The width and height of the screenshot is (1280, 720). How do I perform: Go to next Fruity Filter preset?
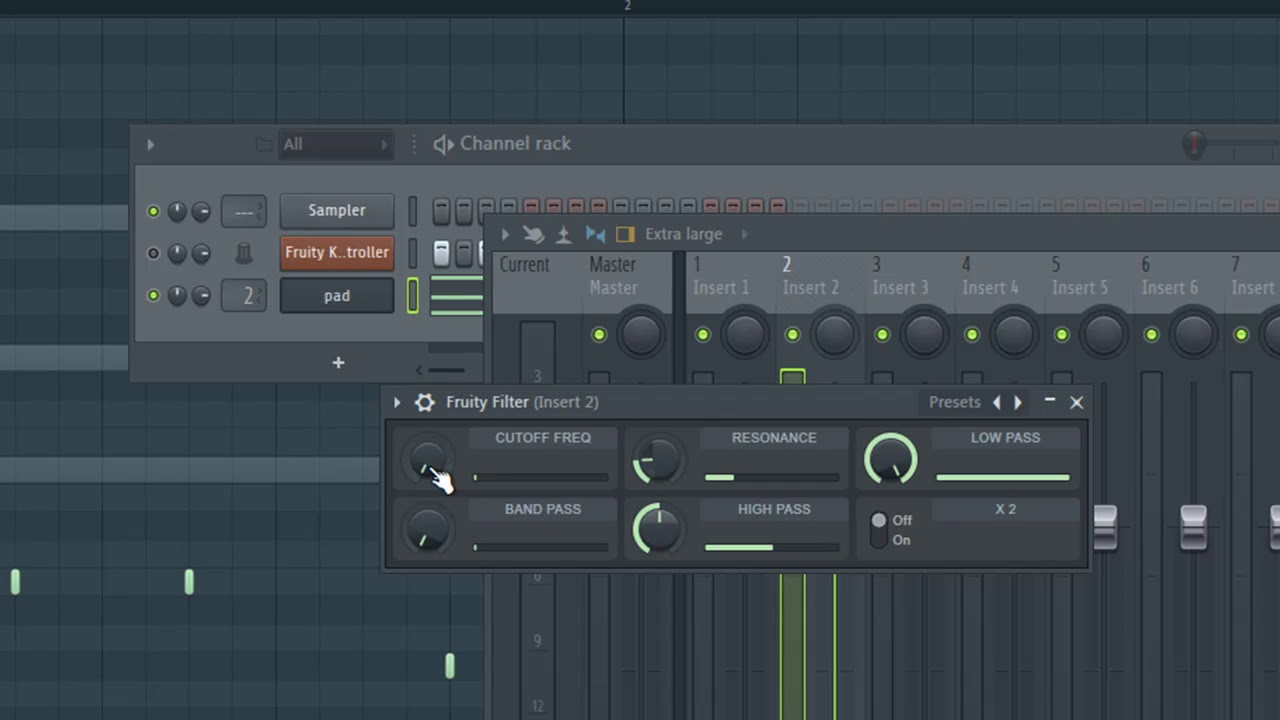pyautogui.click(x=1018, y=402)
